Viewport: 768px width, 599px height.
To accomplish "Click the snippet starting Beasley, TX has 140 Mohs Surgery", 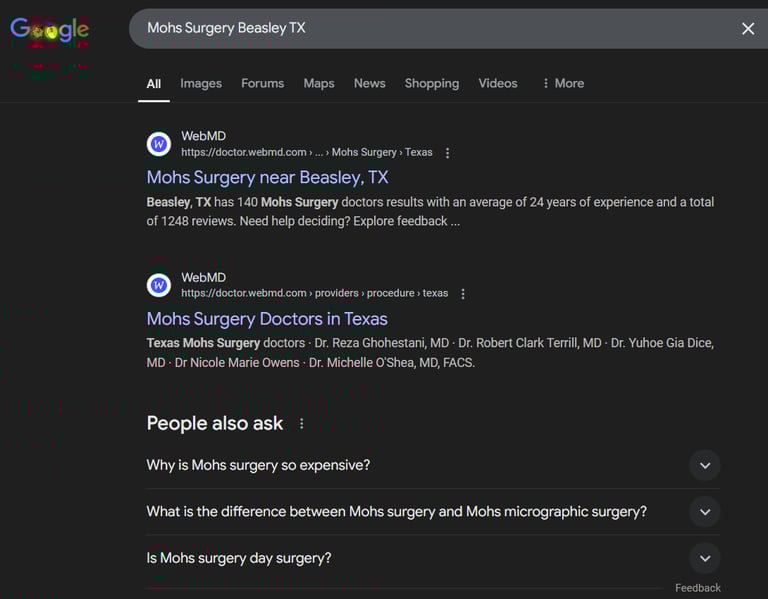I will click(x=430, y=212).
